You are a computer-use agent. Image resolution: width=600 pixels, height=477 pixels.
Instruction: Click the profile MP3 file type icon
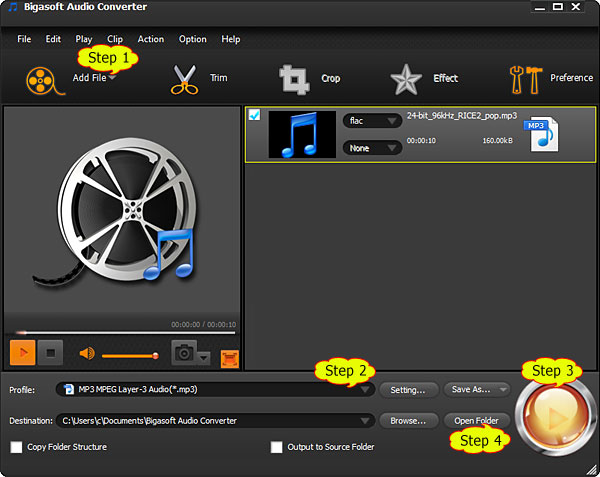click(x=69, y=389)
